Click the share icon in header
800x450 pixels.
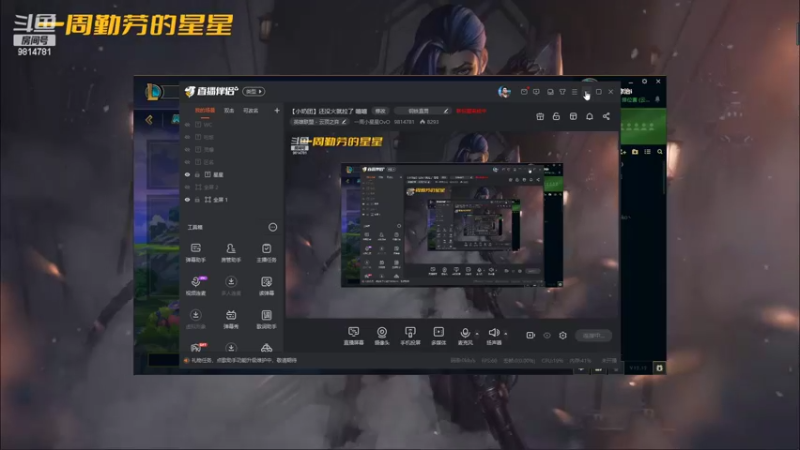click(x=606, y=116)
